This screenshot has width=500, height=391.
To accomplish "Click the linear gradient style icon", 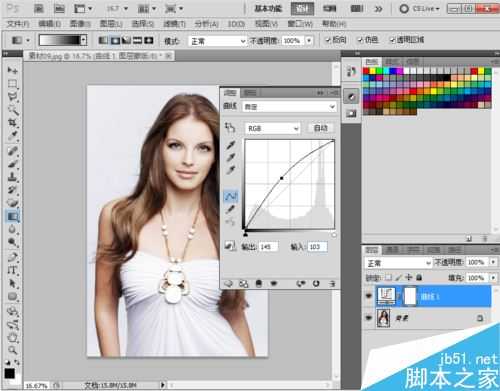I will [104, 41].
